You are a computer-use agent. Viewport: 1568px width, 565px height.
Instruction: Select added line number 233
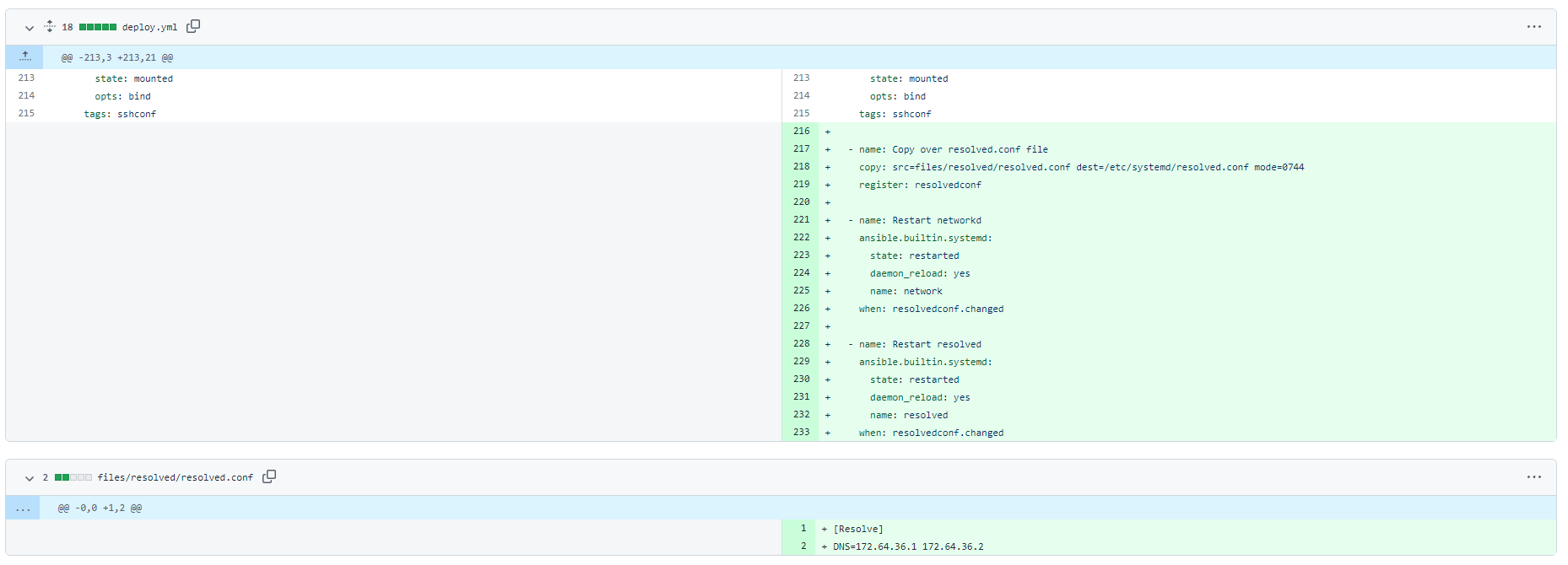pos(801,433)
